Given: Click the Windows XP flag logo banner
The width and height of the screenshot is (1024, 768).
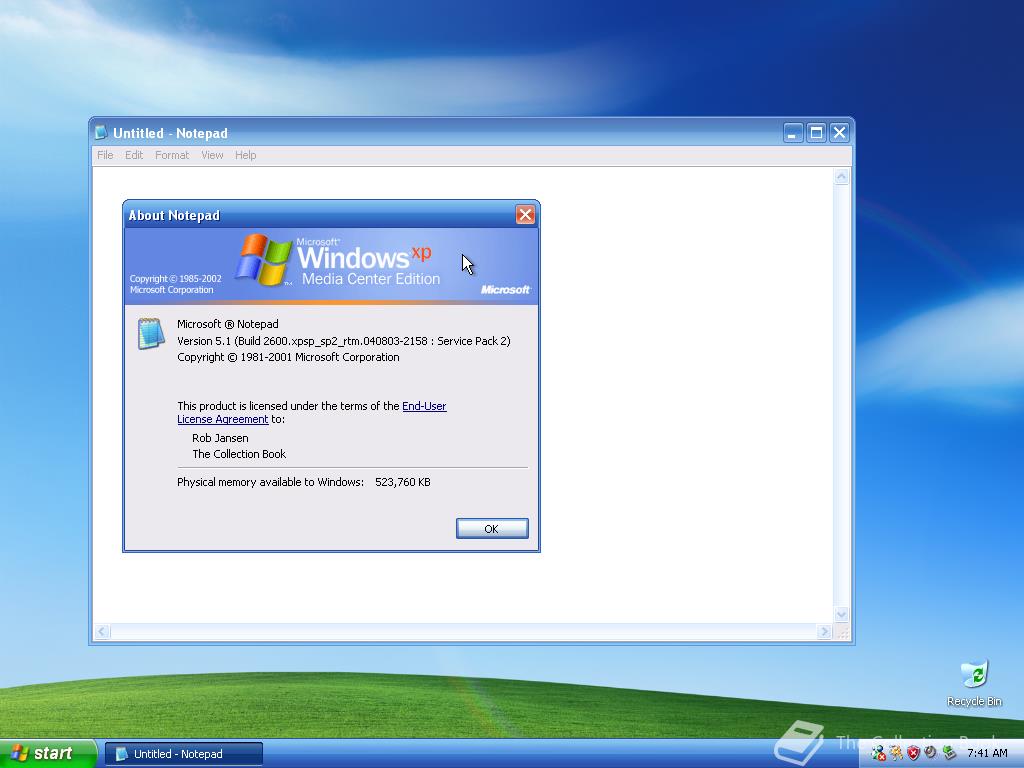Looking at the screenshot, I should 331,266.
